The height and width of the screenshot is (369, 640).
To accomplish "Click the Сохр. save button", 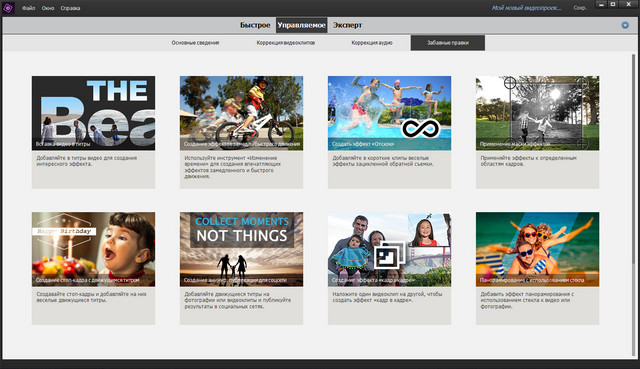I will 580,8.
